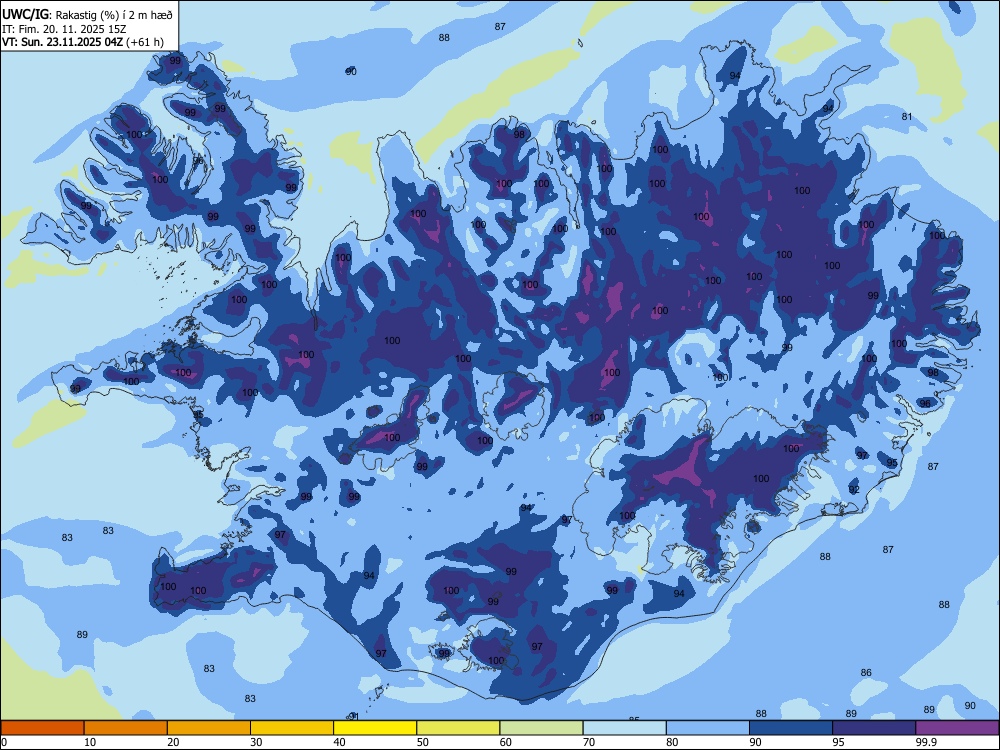The height and width of the screenshot is (750, 1000).
Task: Select the 70–80 pale blue legend swatch
Action: pos(624,728)
